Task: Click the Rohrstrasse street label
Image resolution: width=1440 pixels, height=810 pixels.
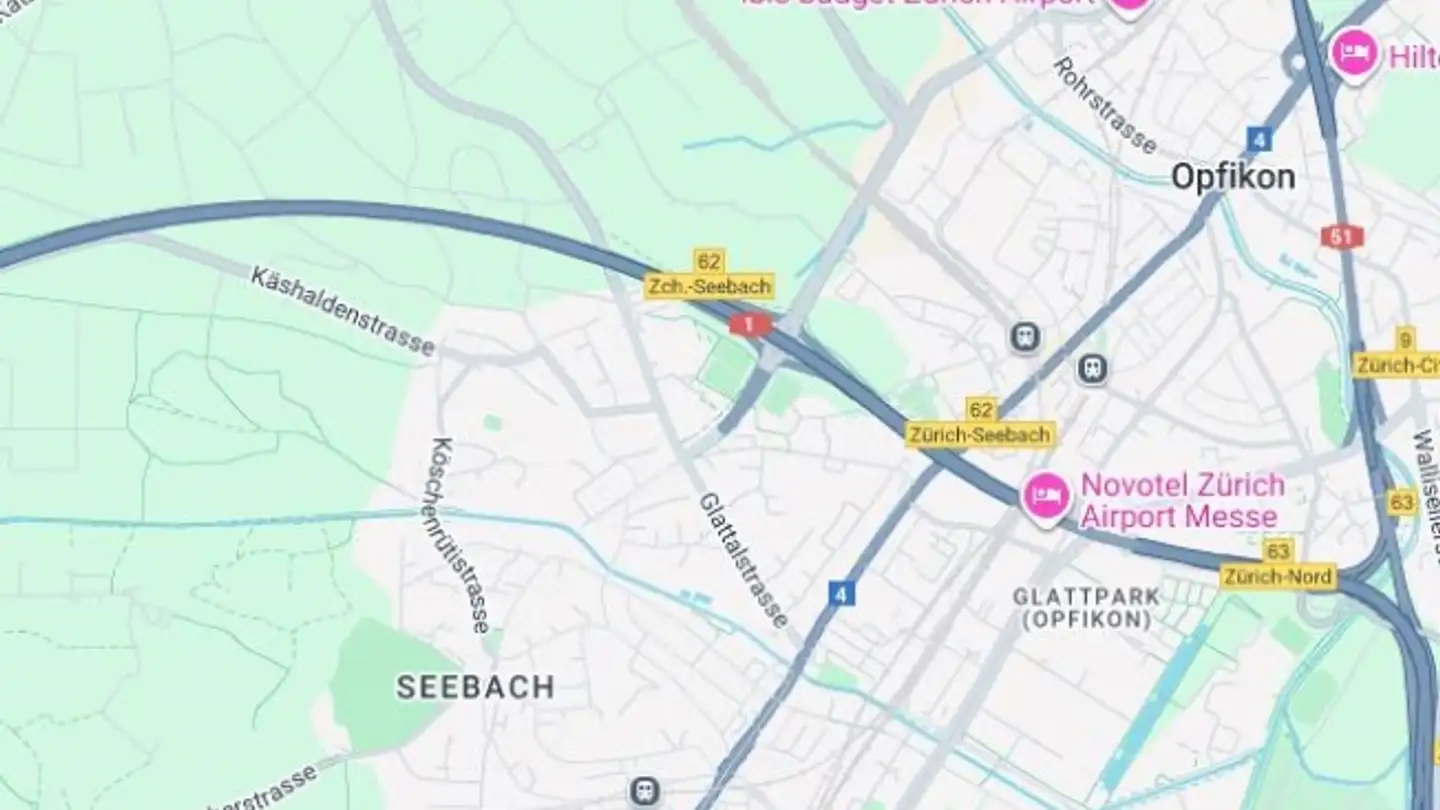Action: pos(1104,105)
